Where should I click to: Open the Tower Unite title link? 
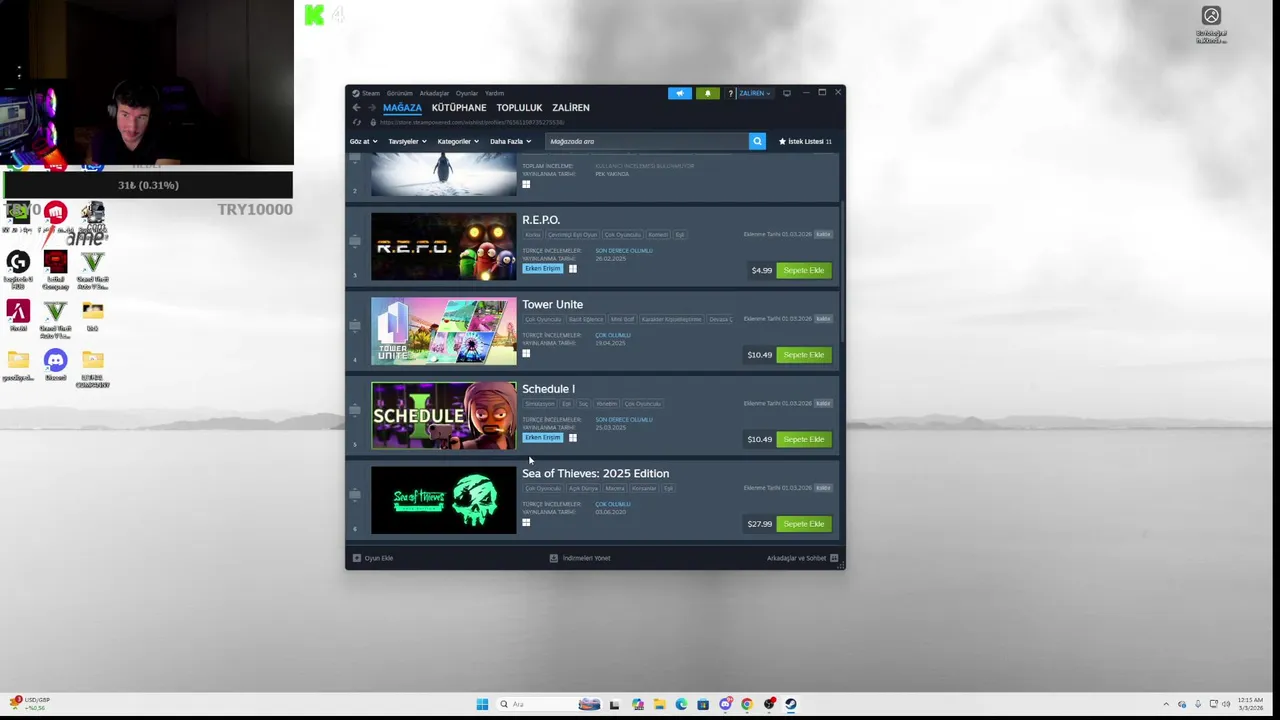[552, 305]
